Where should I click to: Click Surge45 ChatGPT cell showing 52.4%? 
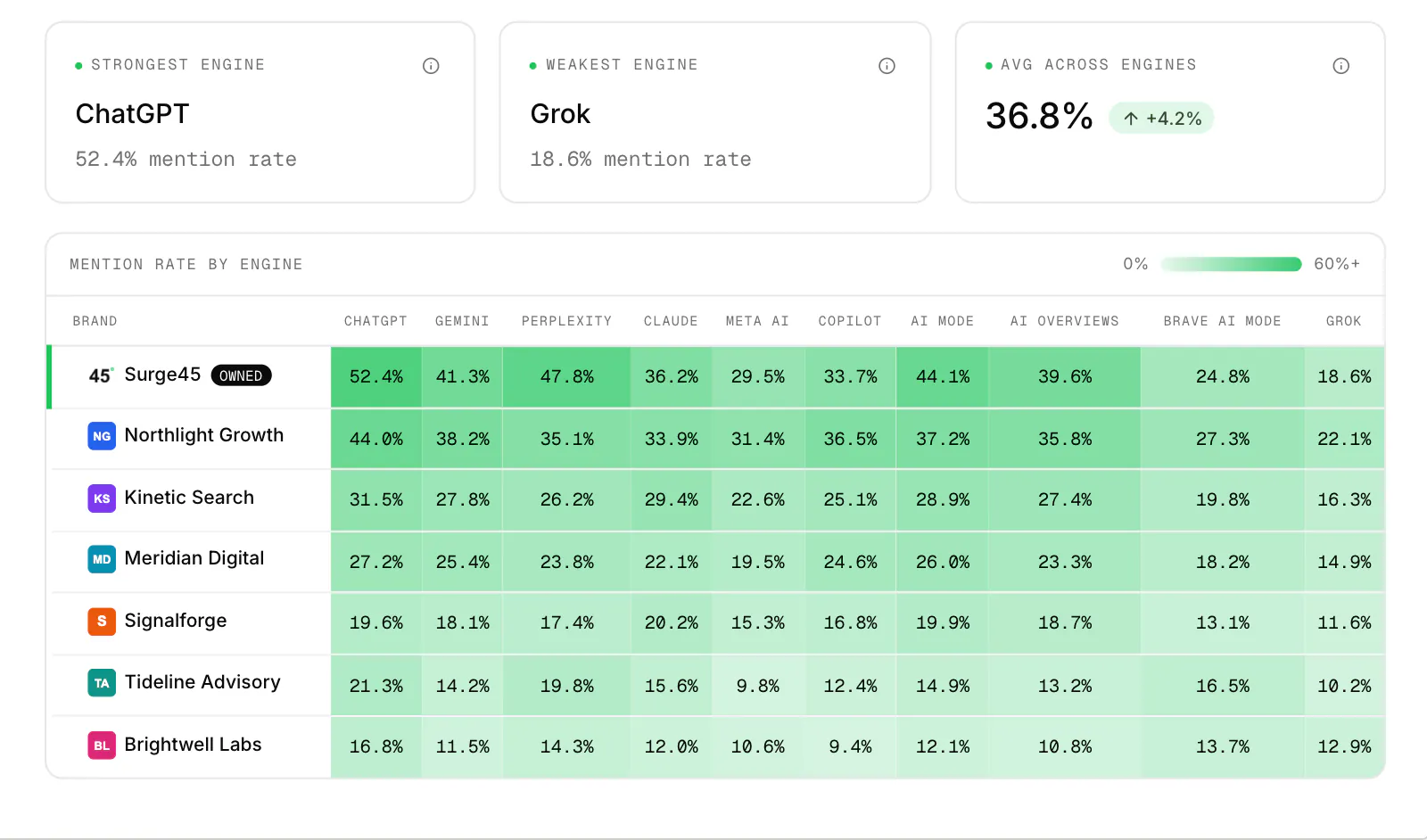[375, 377]
